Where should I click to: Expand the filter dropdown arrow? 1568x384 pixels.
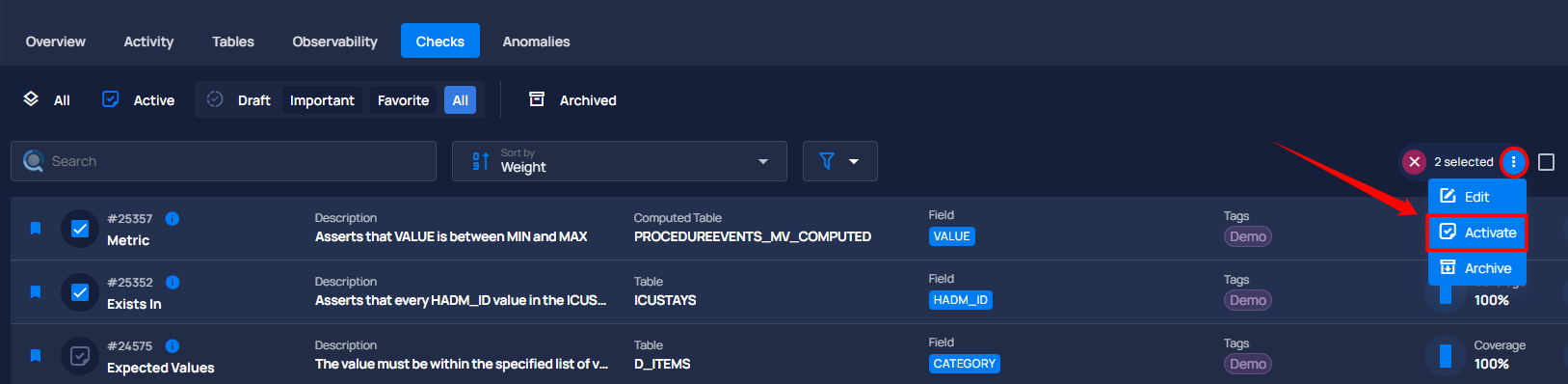[854, 161]
